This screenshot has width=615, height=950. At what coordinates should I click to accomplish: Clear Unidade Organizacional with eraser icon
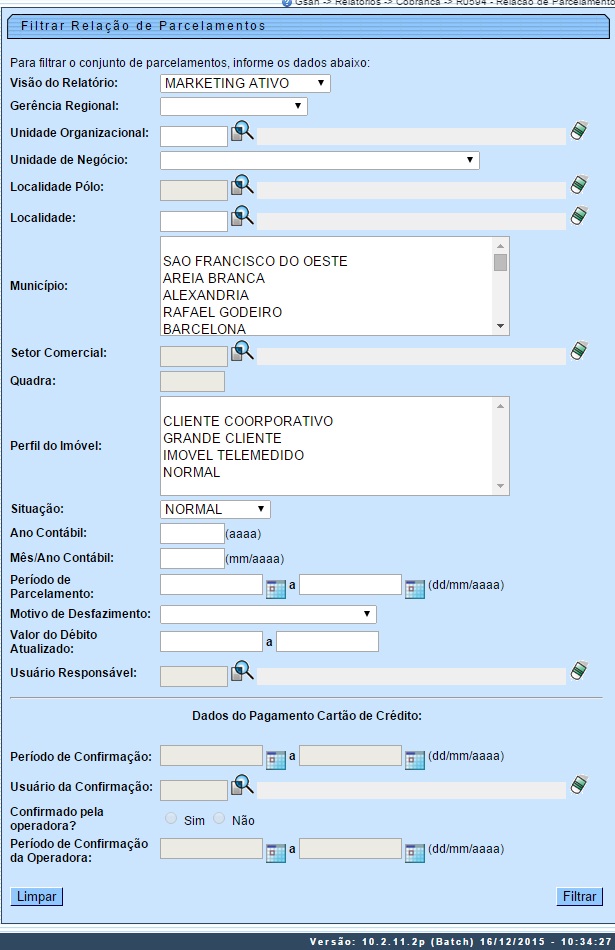pos(579,131)
